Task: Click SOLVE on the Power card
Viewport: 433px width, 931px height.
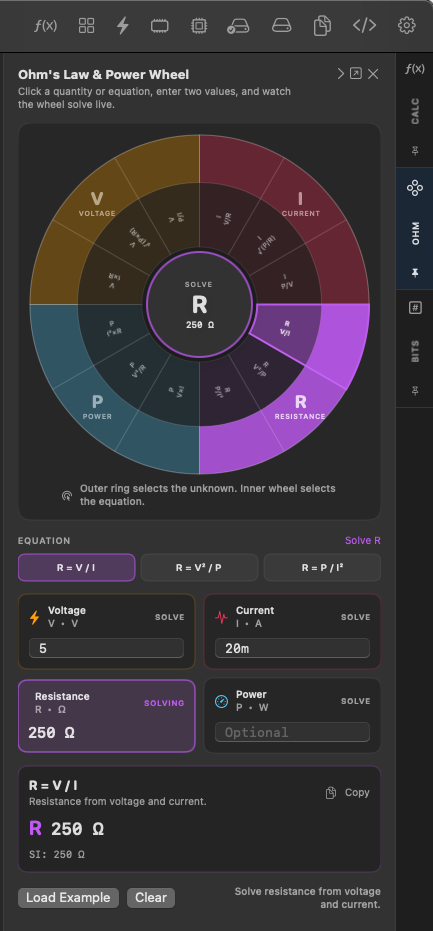Action: [356, 701]
